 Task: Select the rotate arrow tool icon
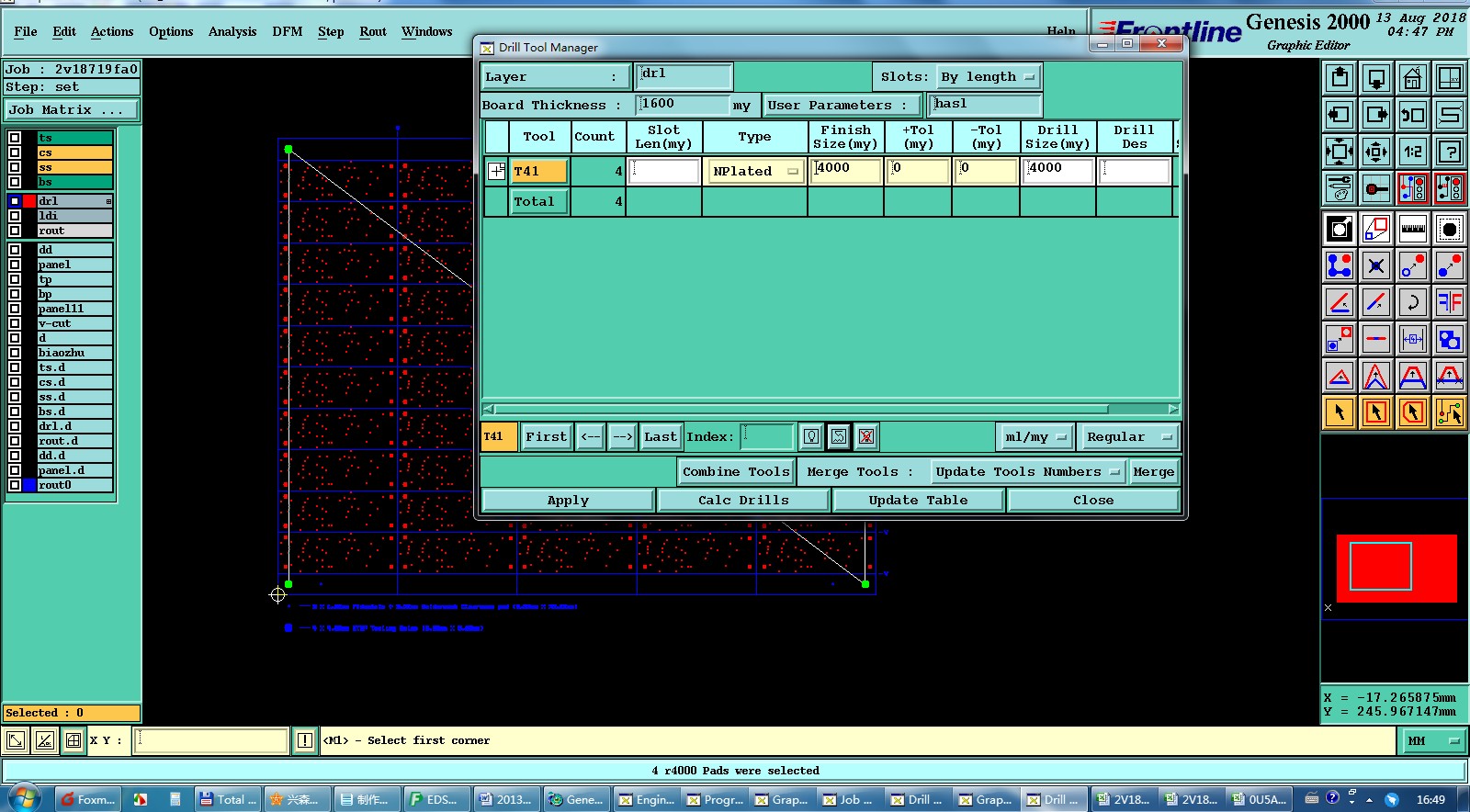[1412, 301]
